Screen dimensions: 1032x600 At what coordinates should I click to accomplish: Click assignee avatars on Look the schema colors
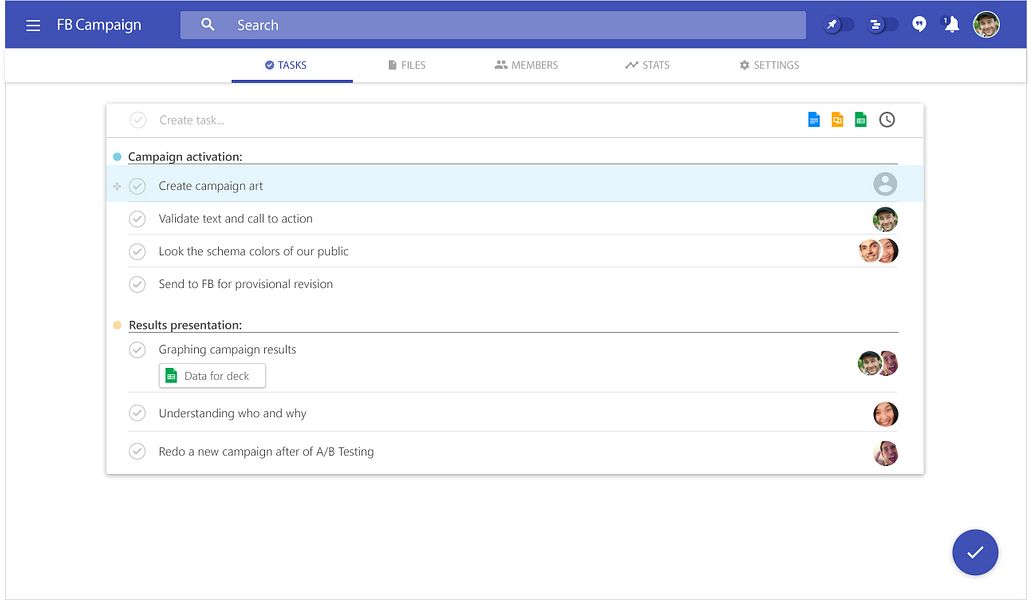point(879,251)
